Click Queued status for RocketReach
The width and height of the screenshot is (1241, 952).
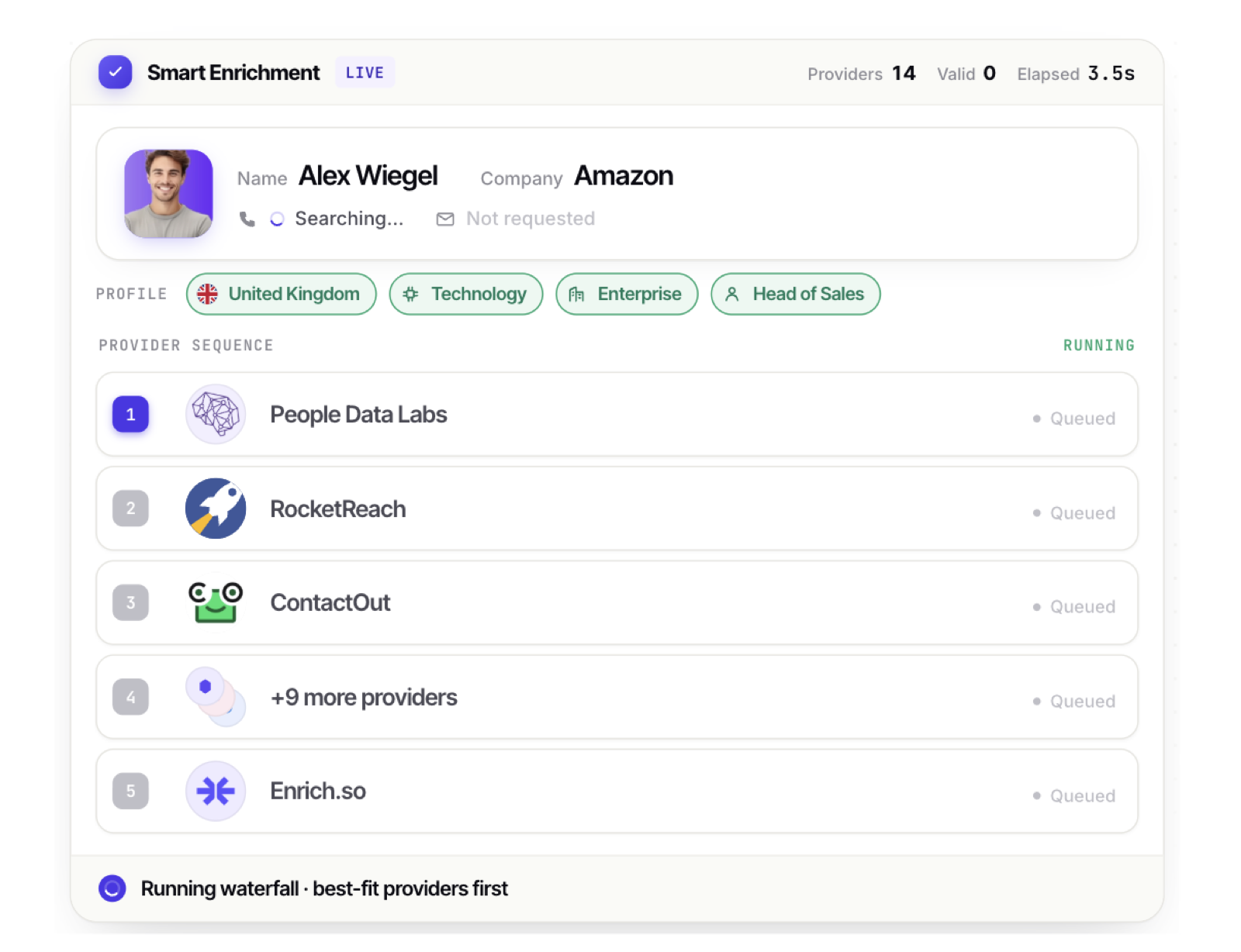tap(1074, 513)
